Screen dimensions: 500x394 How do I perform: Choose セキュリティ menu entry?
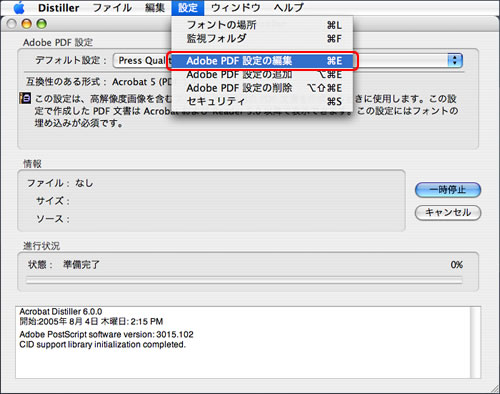click(262, 101)
